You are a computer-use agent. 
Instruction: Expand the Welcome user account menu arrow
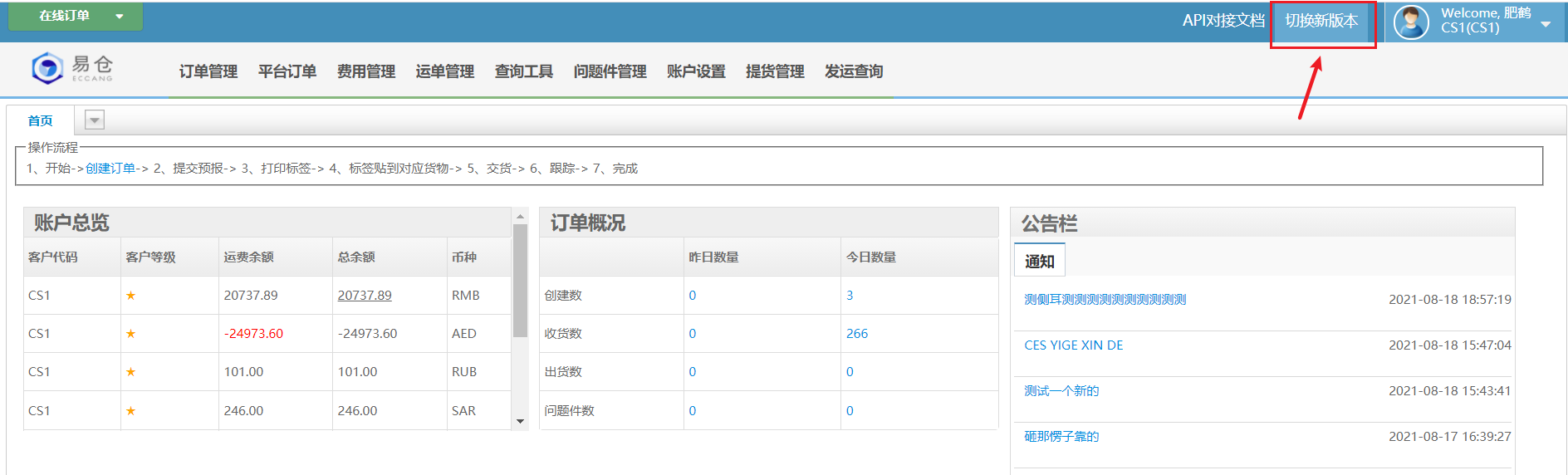tap(1546, 24)
